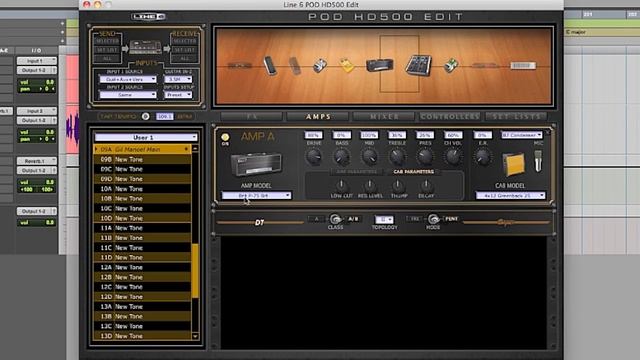Open the Input 2 Source dropdown
The image size is (640, 360).
(128, 95)
